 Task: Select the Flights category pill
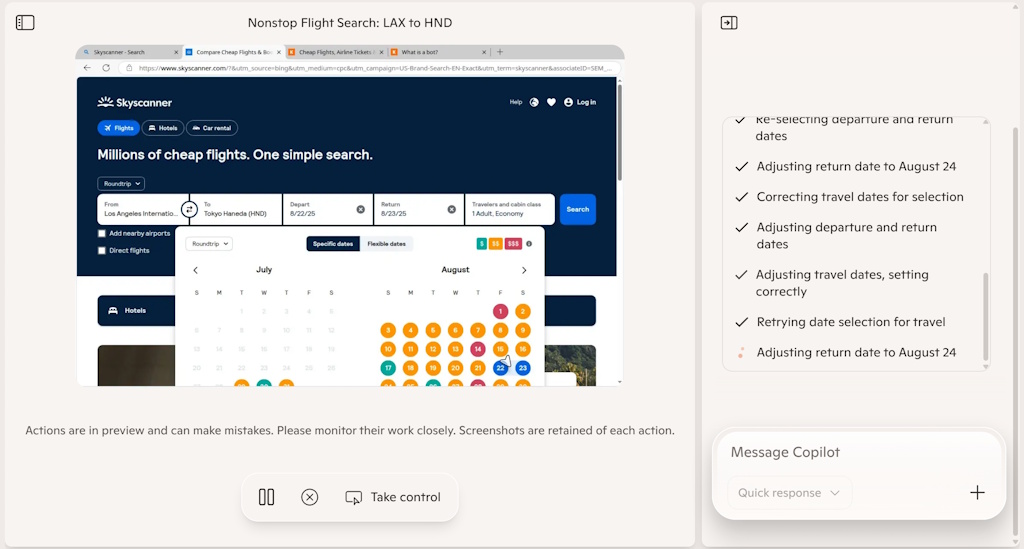click(118, 128)
